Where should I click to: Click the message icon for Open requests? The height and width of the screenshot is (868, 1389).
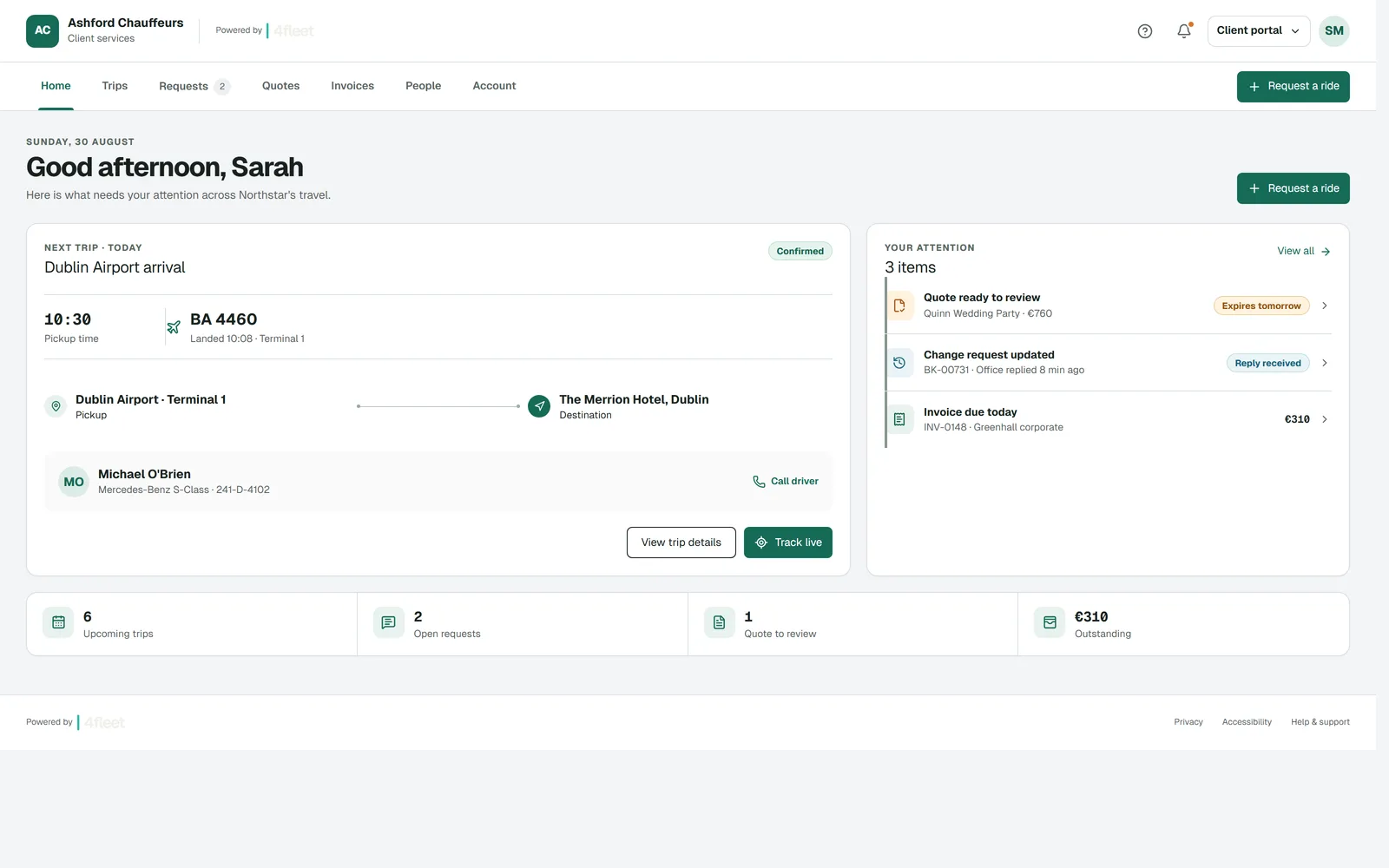[389, 622]
